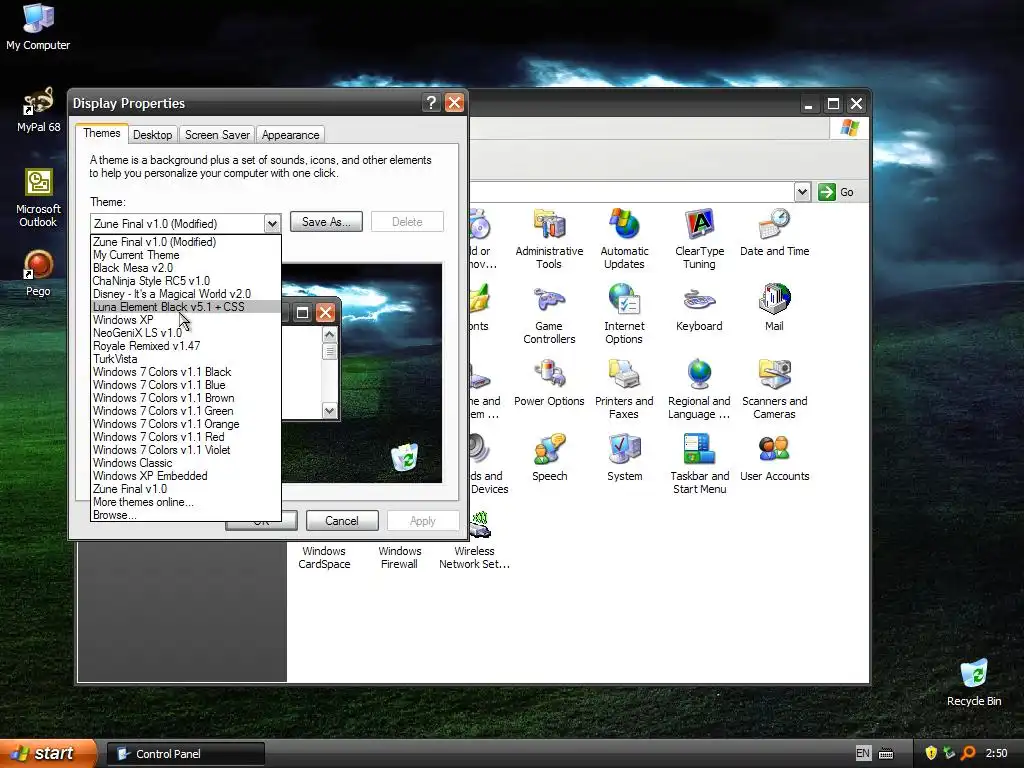Click on-screen keyboard tray icon
The image size is (1024, 768).
(x=886, y=754)
